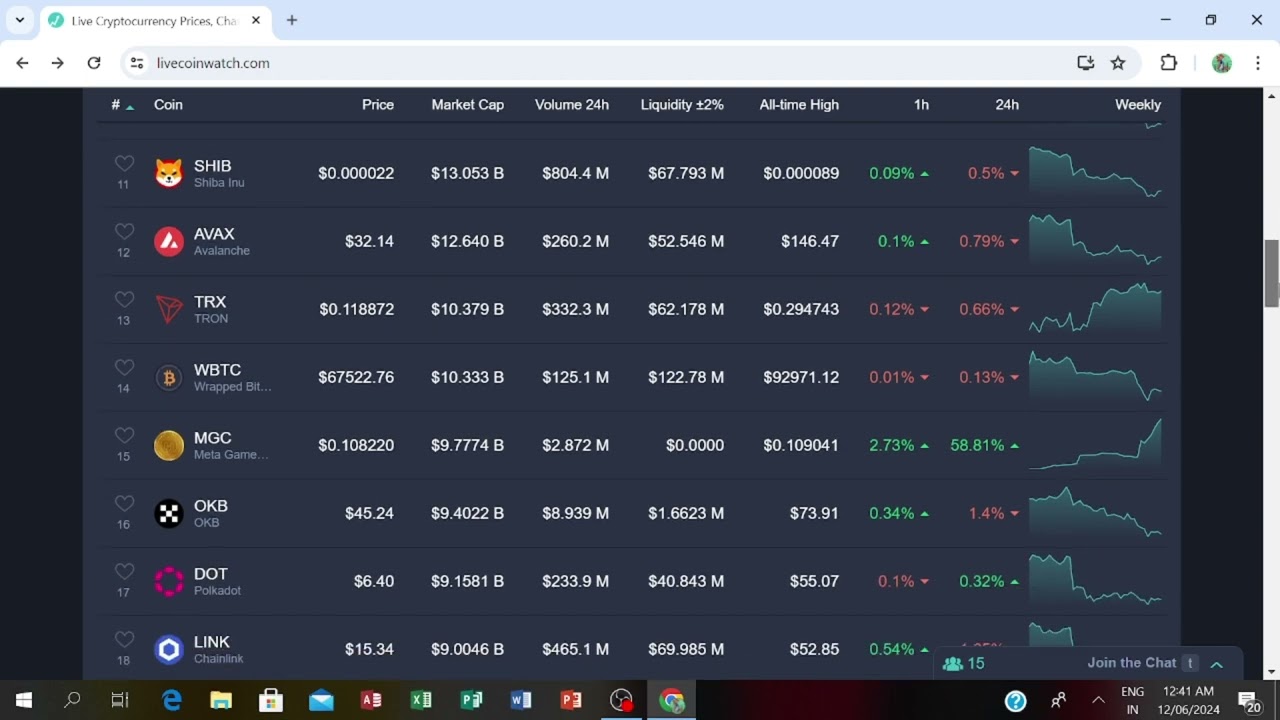This screenshot has width=1280, height=720.
Task: Sort table by Volume 24h column
Action: pos(572,104)
